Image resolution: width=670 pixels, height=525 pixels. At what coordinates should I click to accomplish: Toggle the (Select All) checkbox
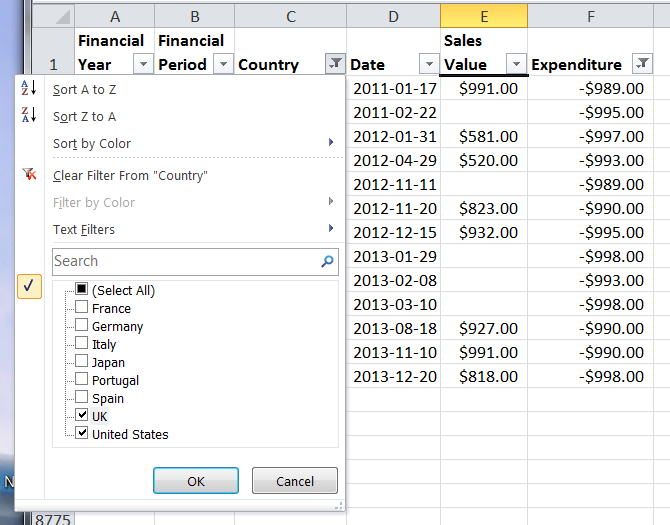tap(82, 290)
